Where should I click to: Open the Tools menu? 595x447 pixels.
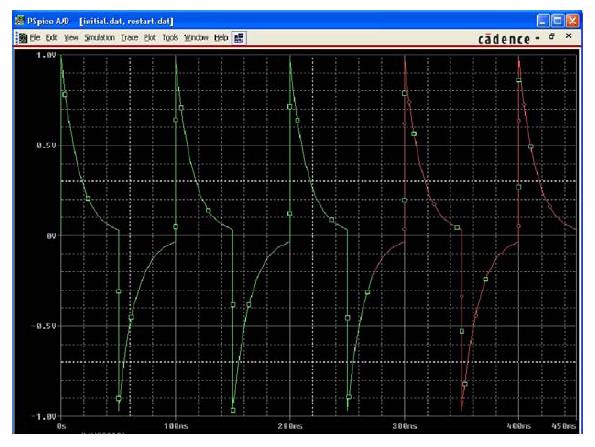(x=170, y=38)
